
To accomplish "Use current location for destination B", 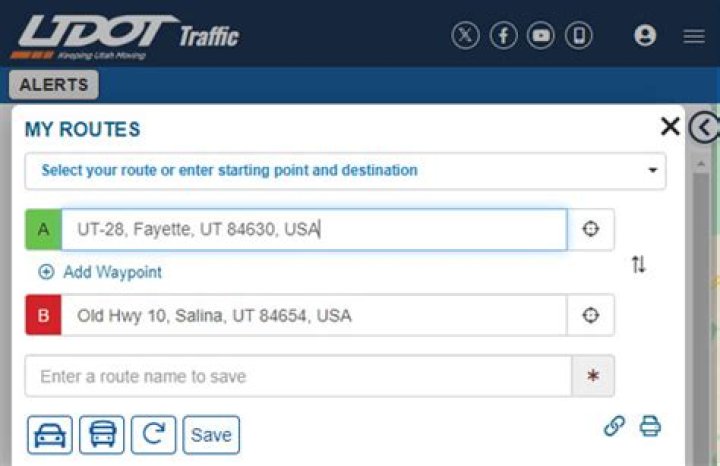I will click(591, 315).
